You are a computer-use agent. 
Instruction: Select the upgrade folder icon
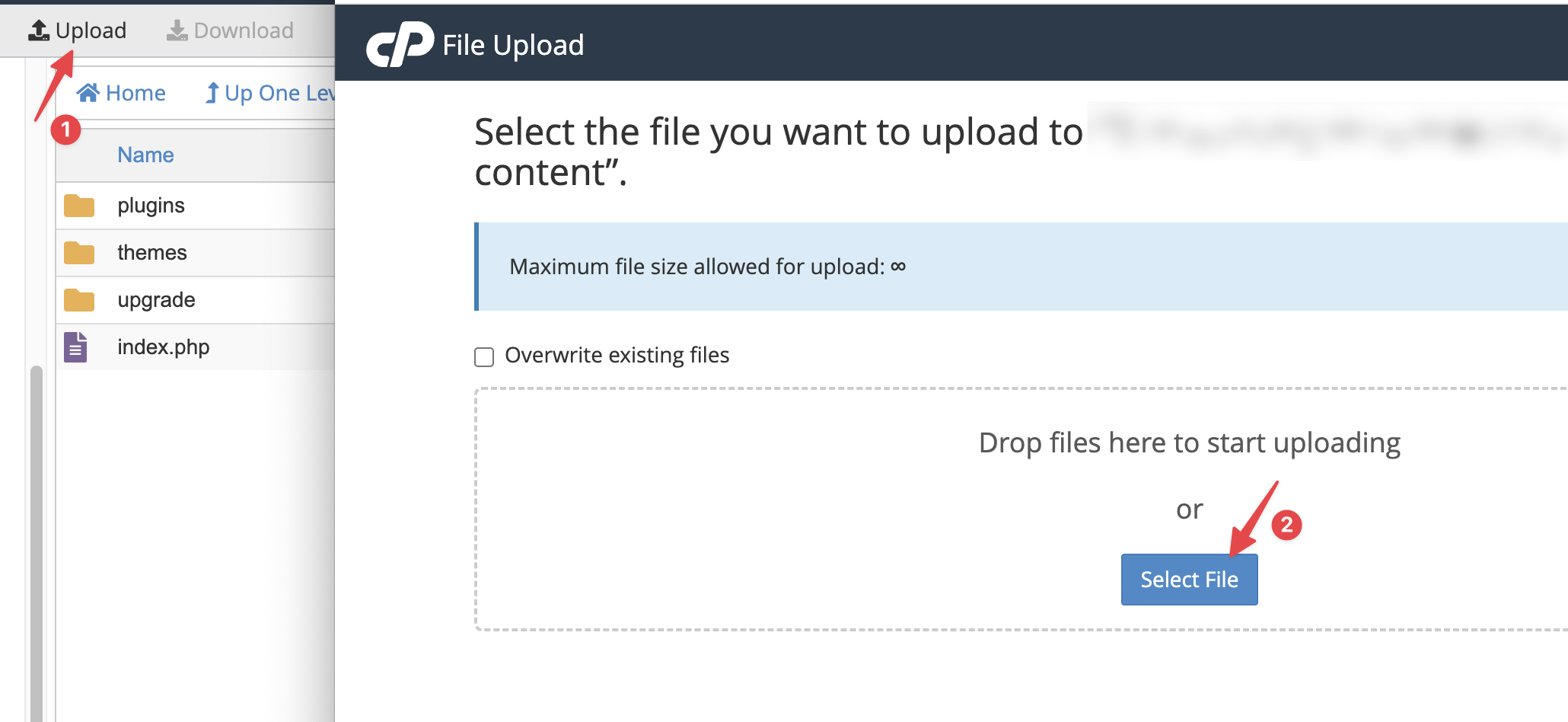click(79, 300)
